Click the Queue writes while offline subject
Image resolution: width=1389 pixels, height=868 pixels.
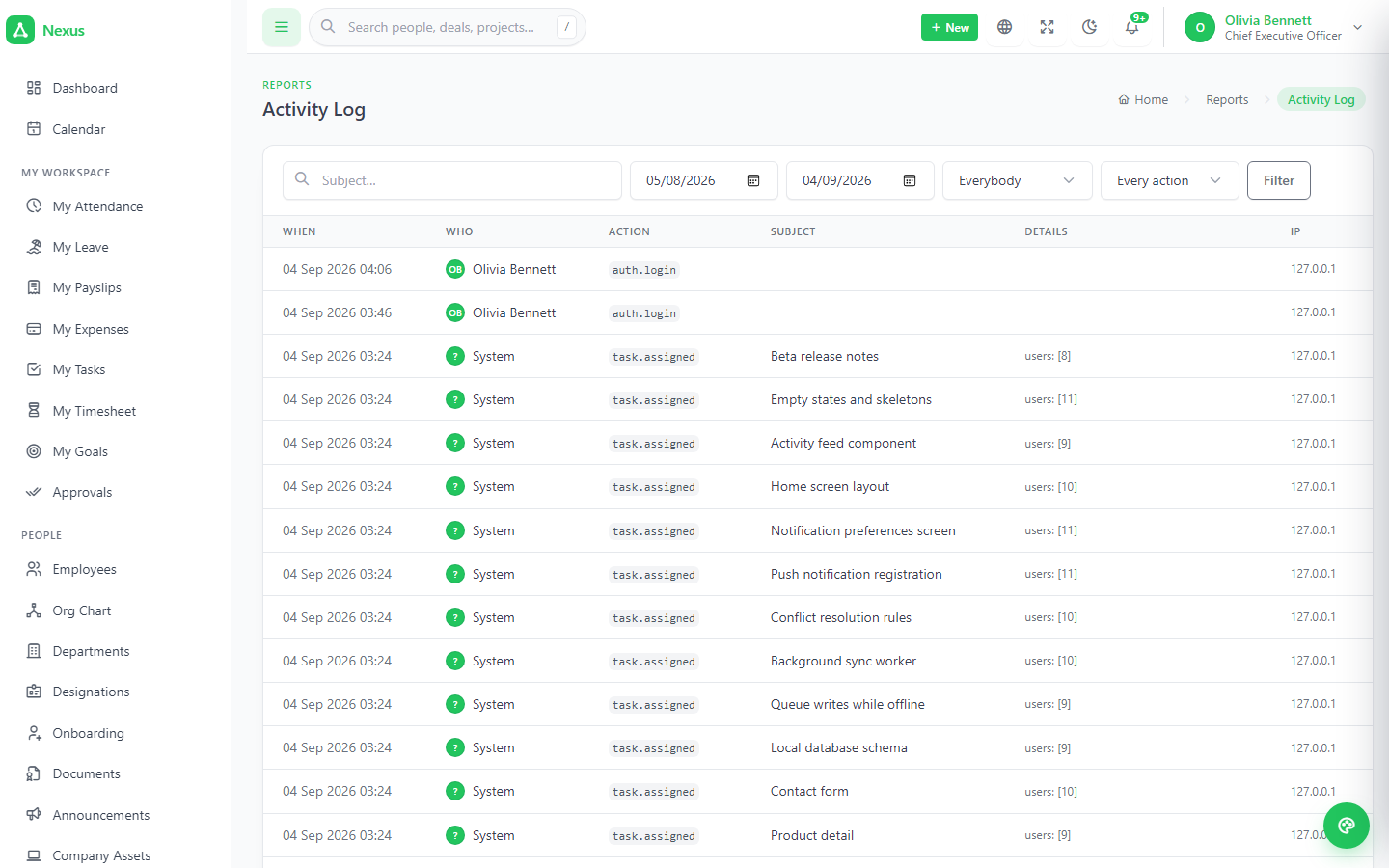[848, 704]
